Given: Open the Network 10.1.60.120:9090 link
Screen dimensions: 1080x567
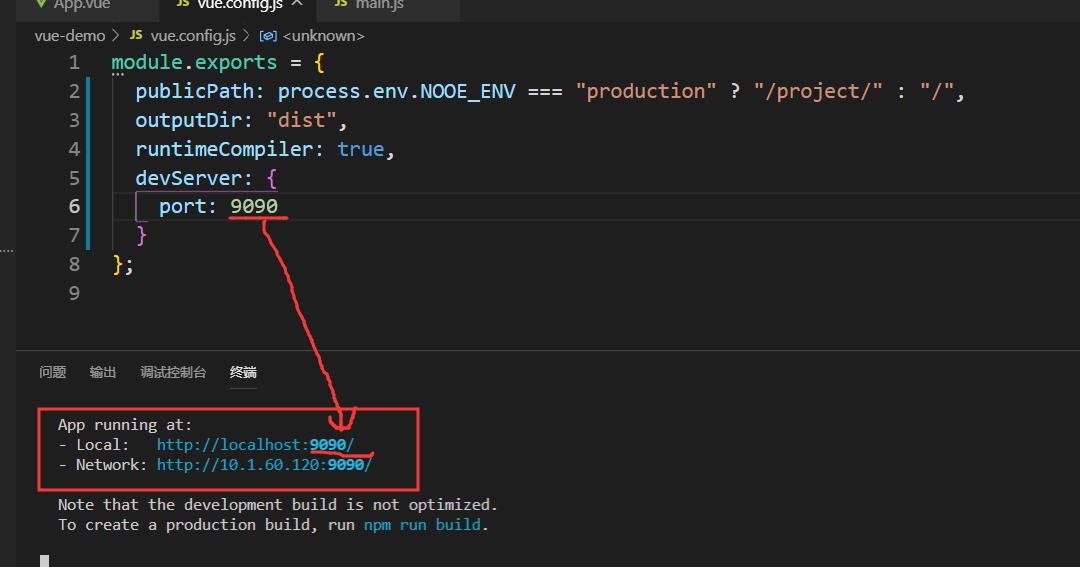Looking at the screenshot, I should tap(264, 464).
